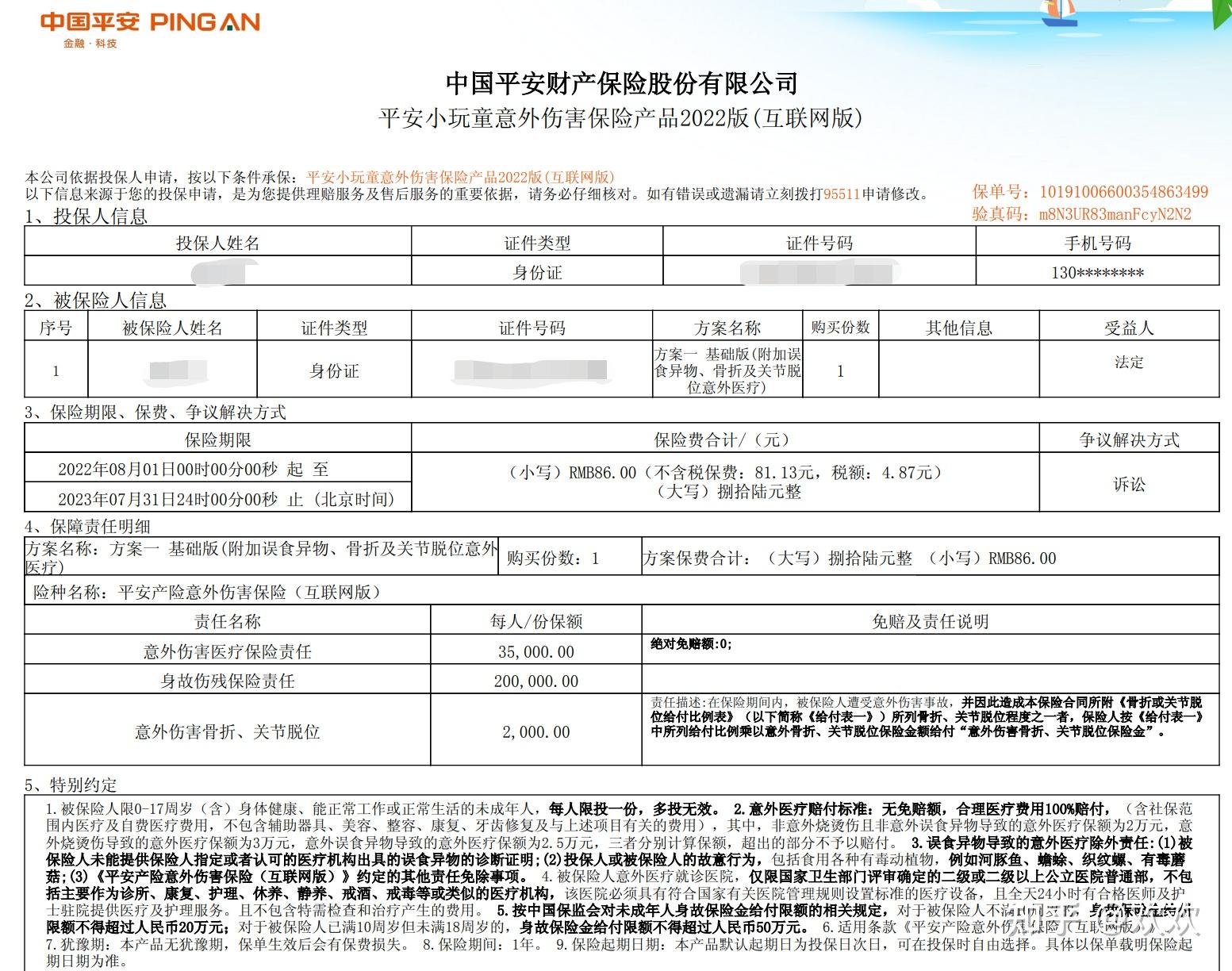
Task: Click orange product name link text
Action: coord(460,177)
